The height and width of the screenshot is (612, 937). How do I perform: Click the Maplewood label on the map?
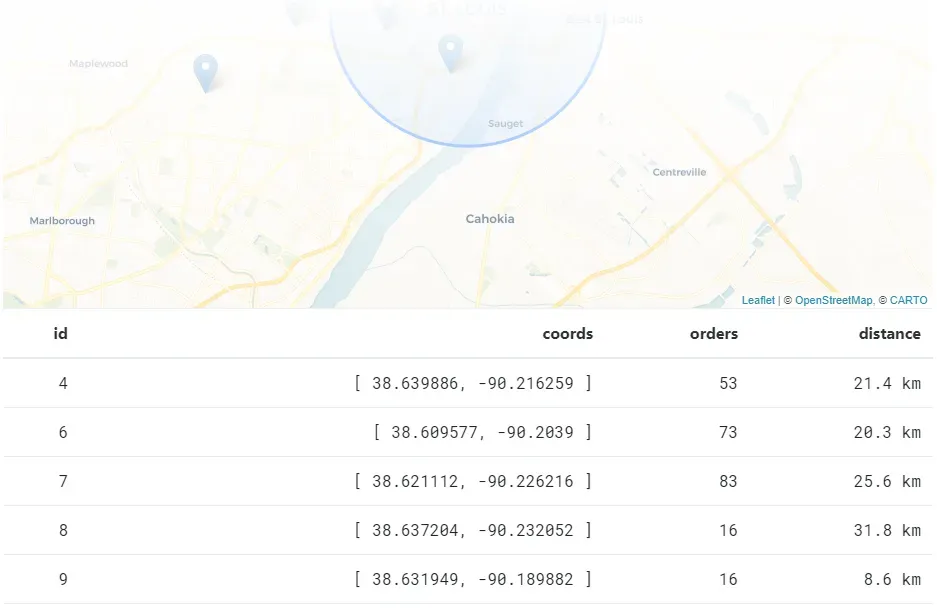(x=97, y=62)
